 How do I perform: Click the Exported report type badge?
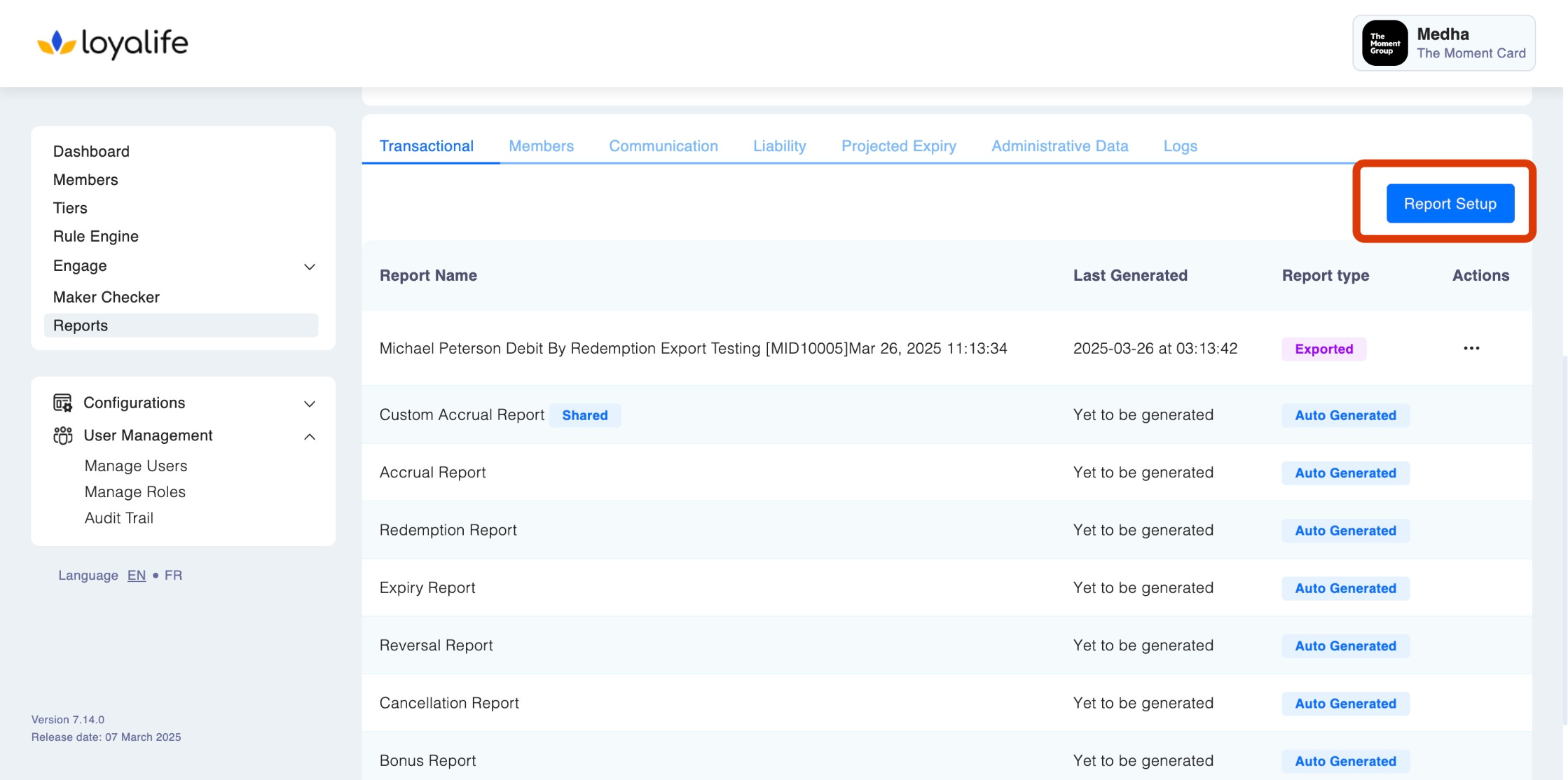1323,349
